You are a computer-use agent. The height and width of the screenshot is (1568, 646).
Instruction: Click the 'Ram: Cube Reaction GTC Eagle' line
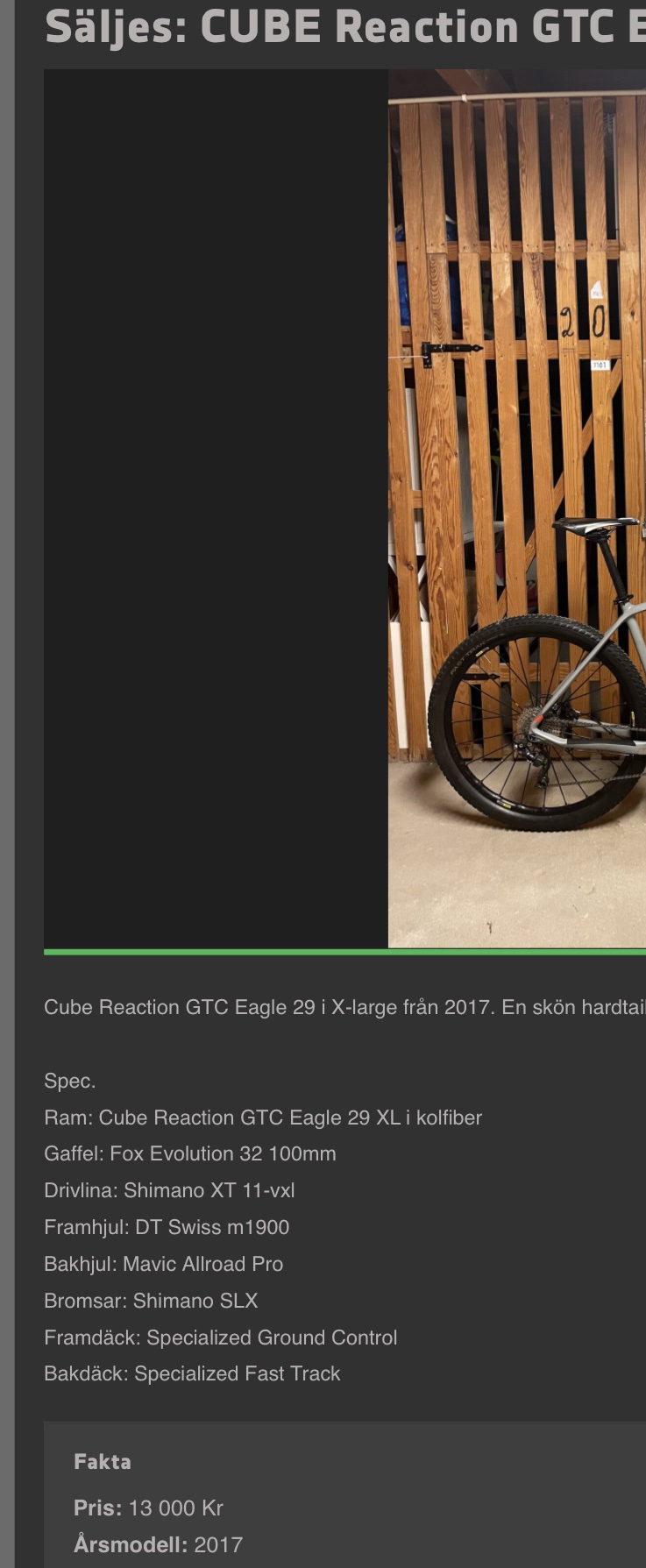coord(263,1117)
